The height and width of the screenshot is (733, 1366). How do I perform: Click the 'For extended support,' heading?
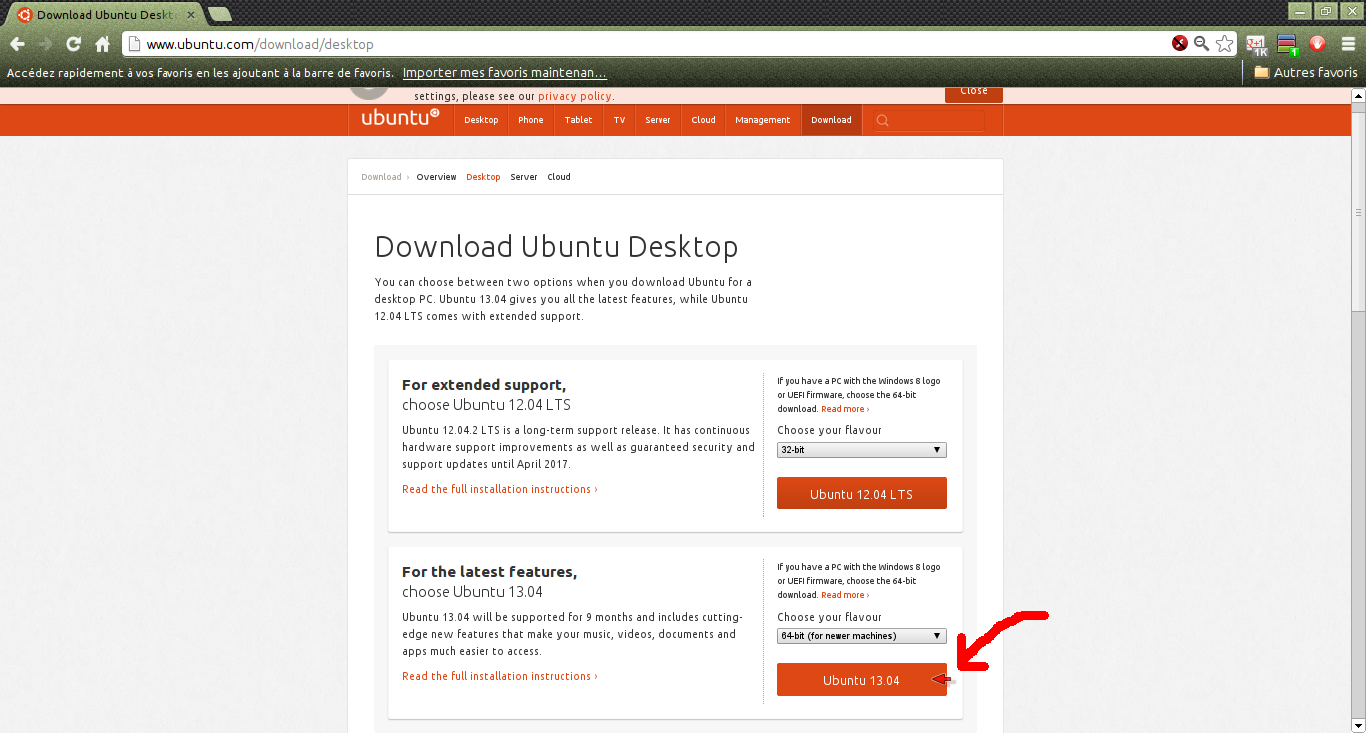click(484, 385)
